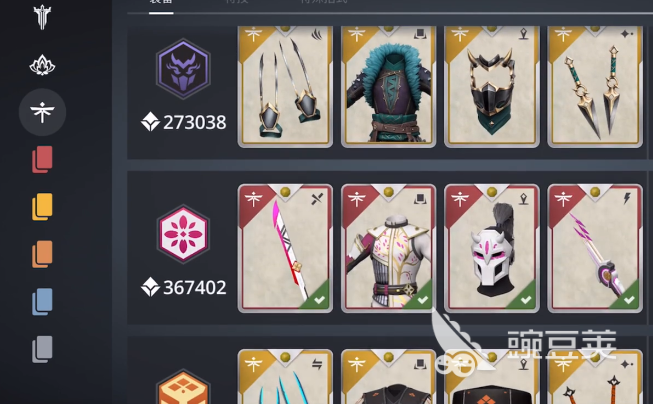Choose the black gold-horned mask helmet card
653x404 pixels.
tap(492, 87)
